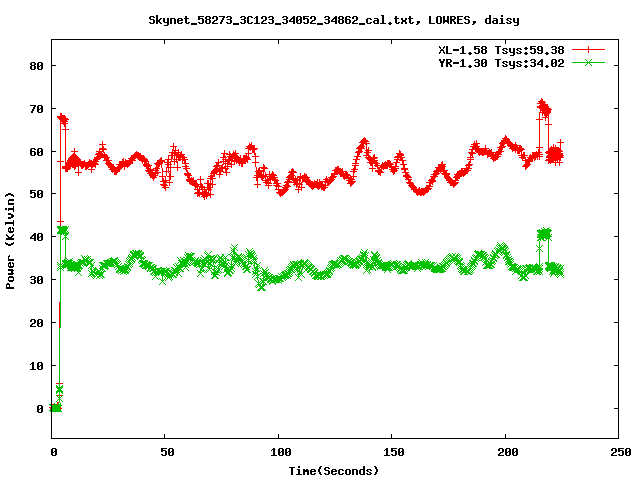Click y-axis tick label 20

(36, 323)
